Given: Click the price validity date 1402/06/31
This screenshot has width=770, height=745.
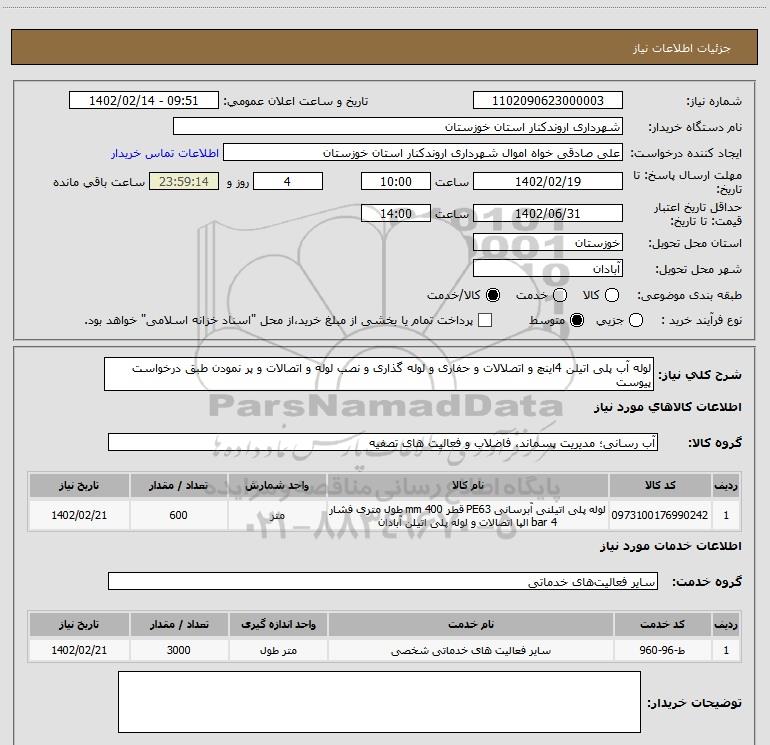Looking at the screenshot, I should tap(548, 213).
